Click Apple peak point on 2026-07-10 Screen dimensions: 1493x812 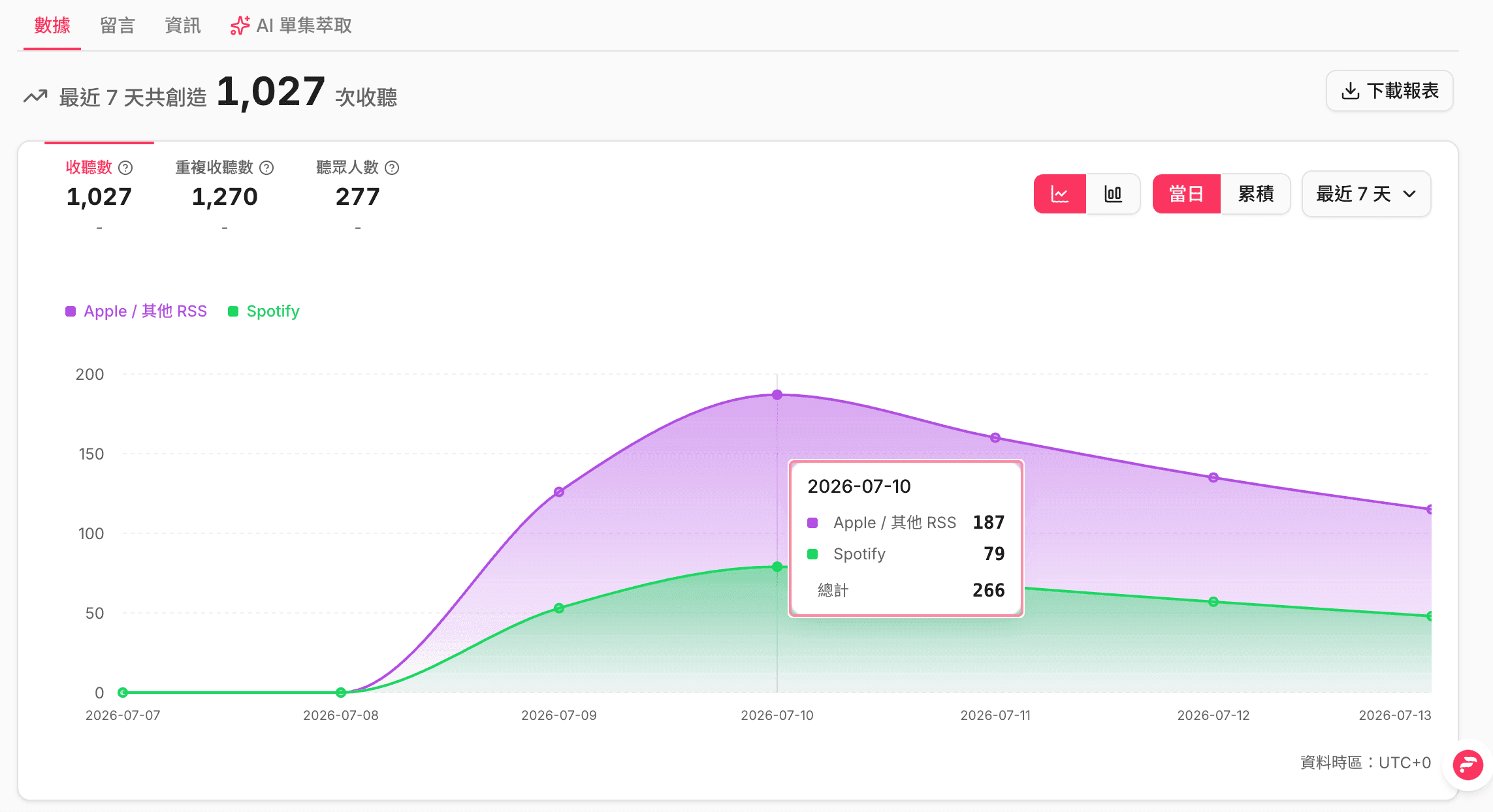pos(777,395)
